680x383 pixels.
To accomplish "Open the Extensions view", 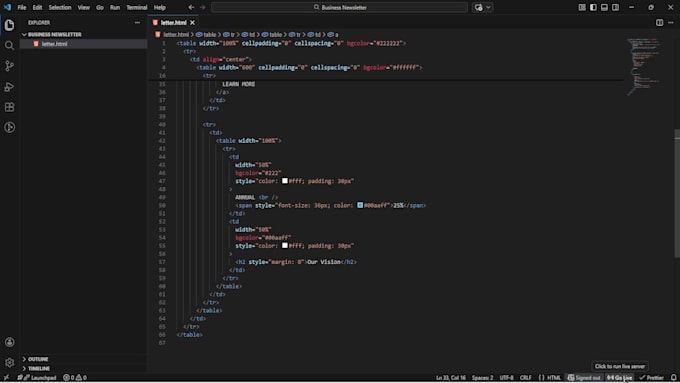I will [9, 107].
